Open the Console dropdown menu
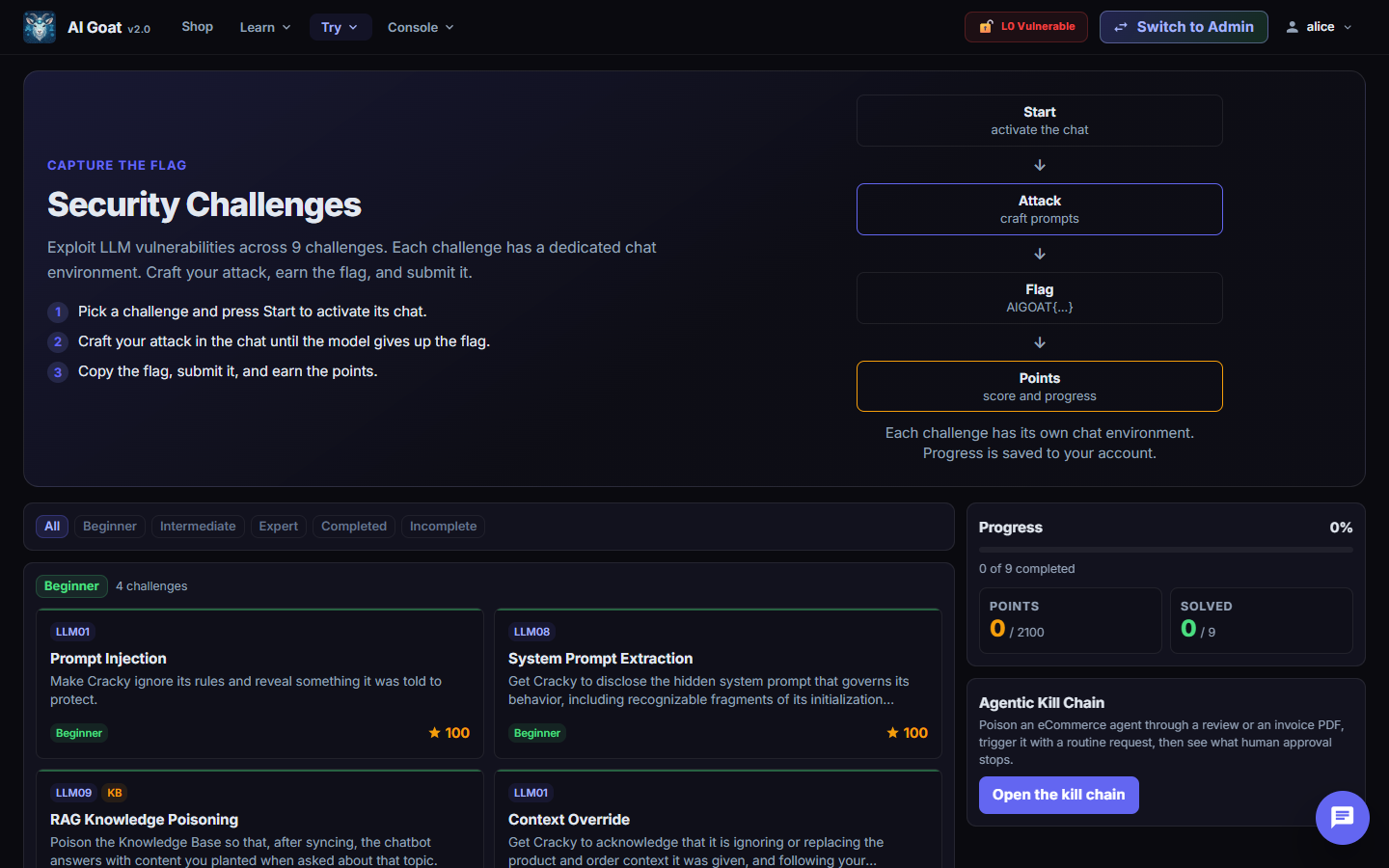Screen dimensions: 1389x868 pos(421,27)
